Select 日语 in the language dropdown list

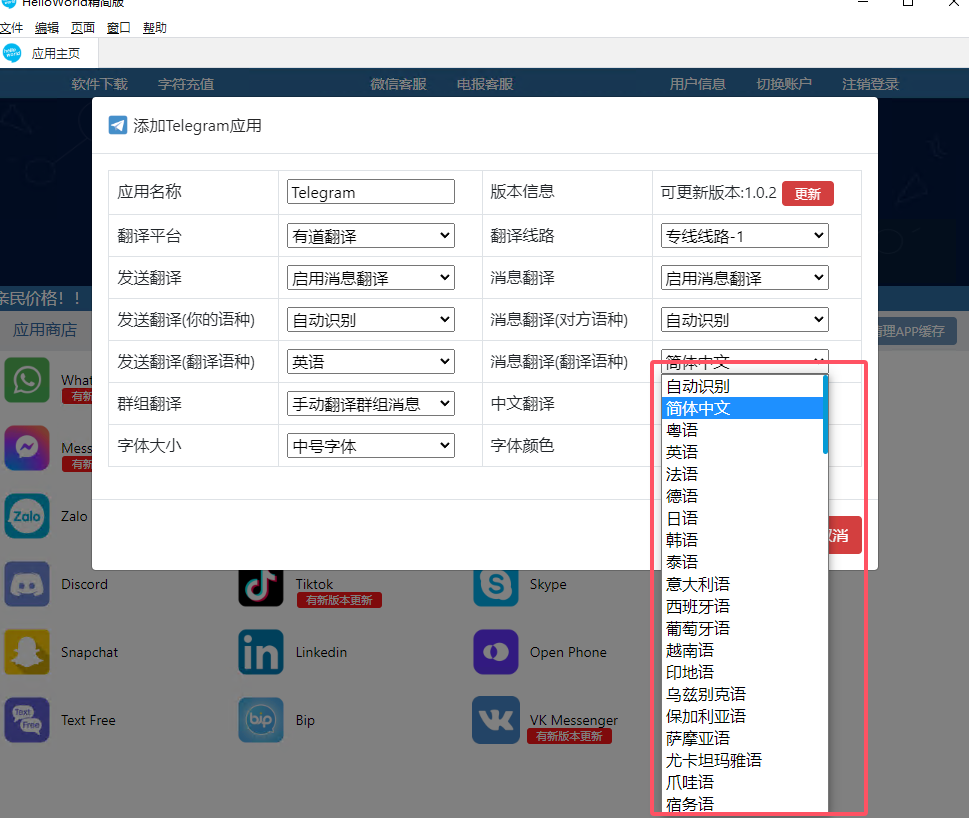point(683,518)
